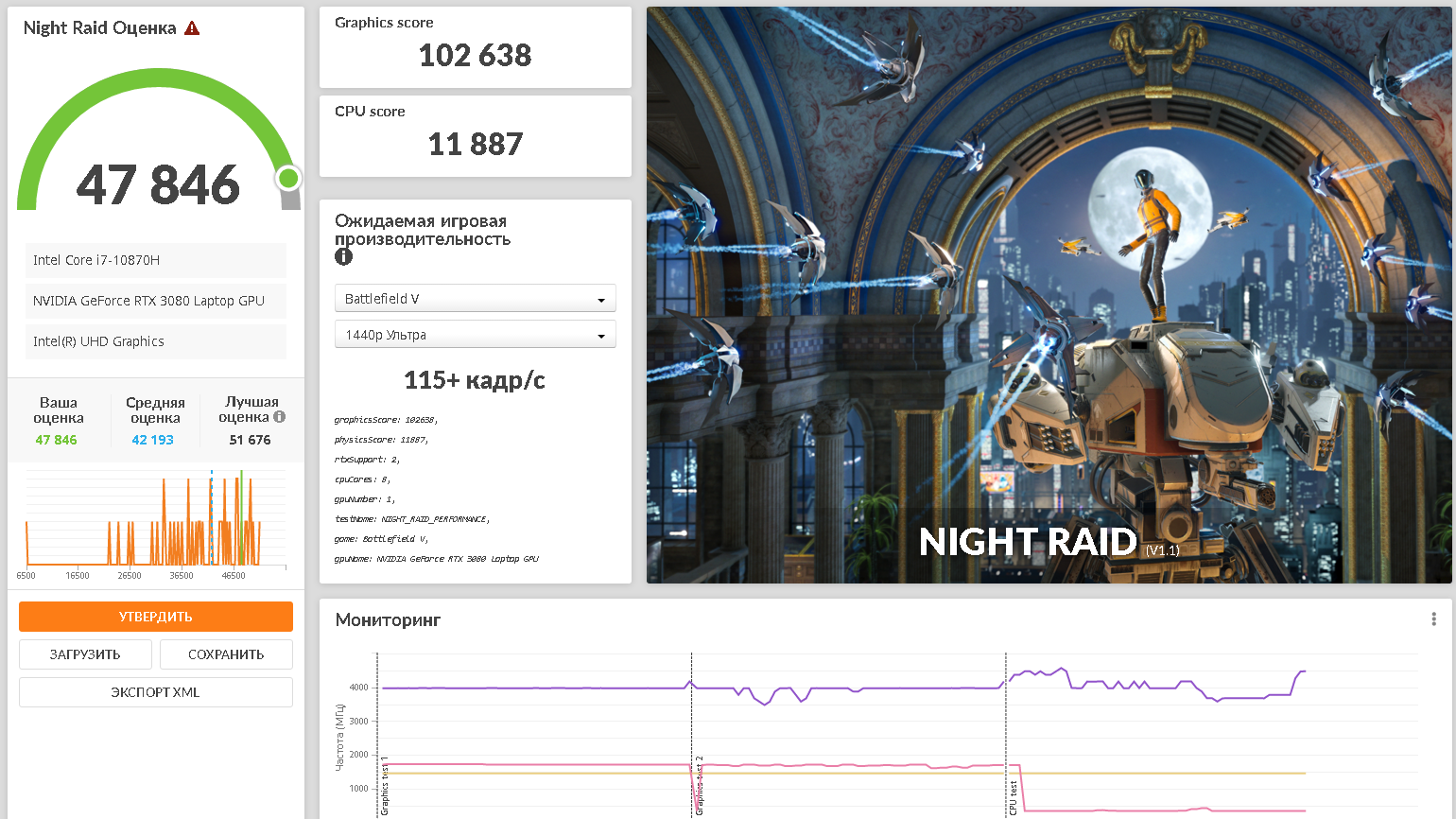This screenshot has width=1456, height=819.
Task: Click the score distribution histogram
Action: point(156,518)
